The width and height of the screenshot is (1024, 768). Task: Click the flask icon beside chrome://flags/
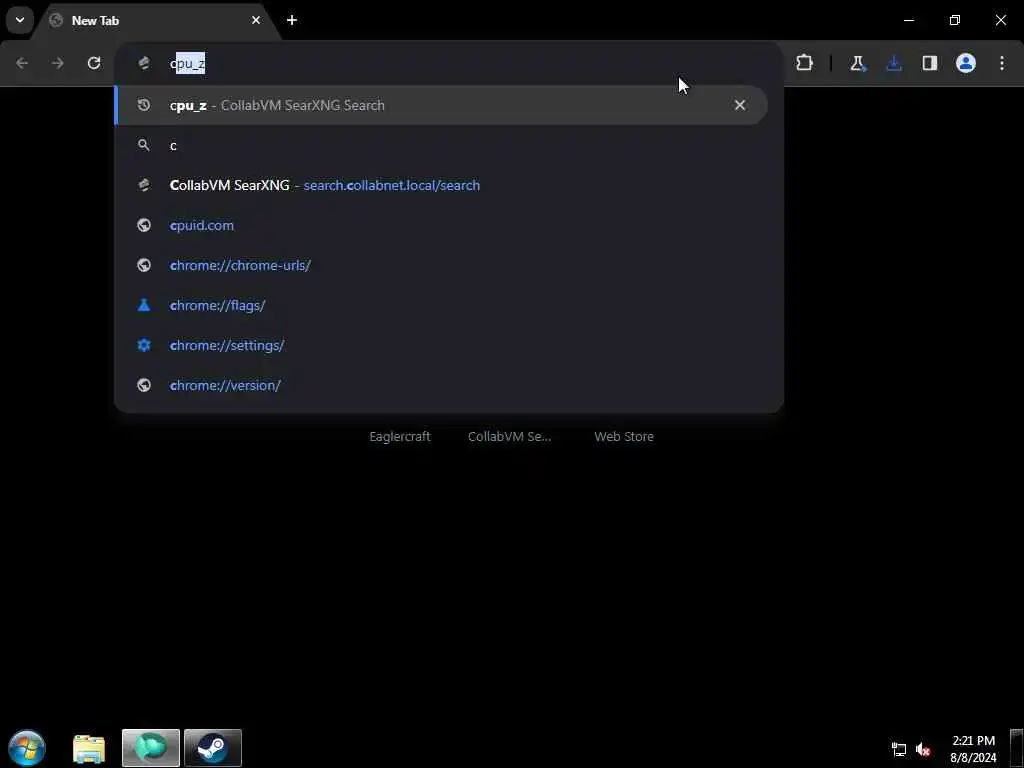(144, 305)
